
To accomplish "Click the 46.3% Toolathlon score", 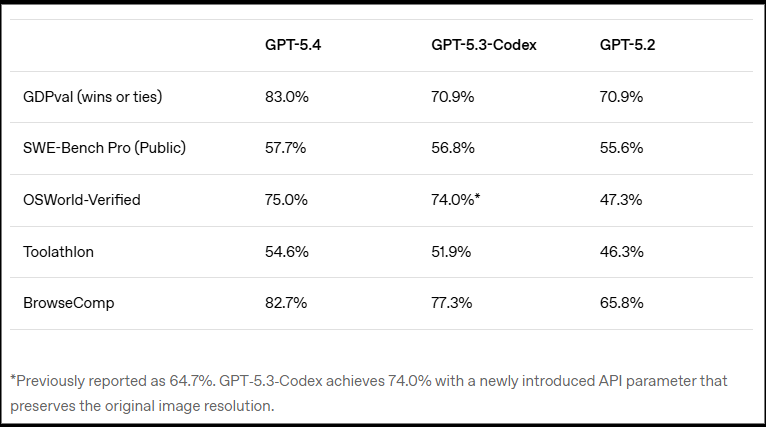I will 620,252.
